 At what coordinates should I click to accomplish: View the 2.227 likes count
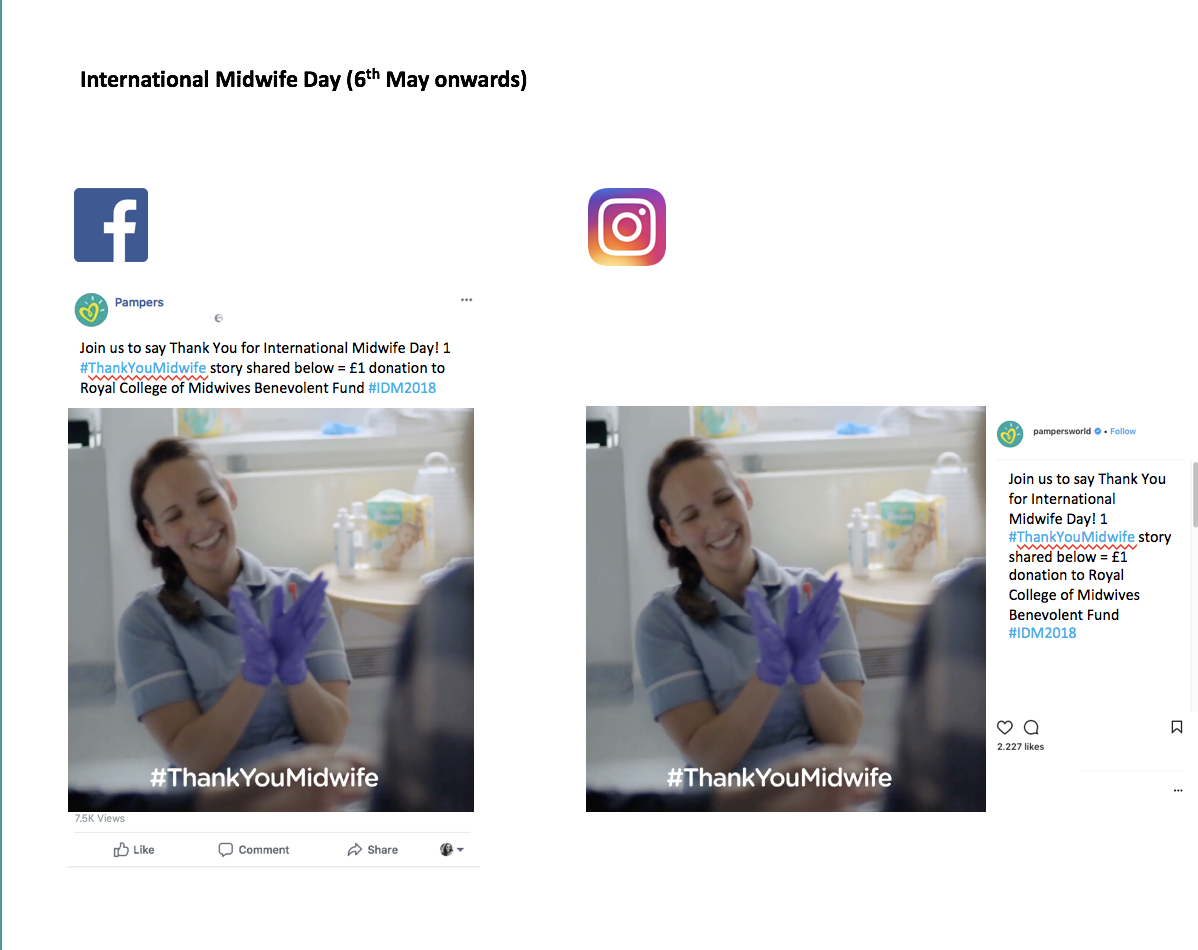(1020, 747)
